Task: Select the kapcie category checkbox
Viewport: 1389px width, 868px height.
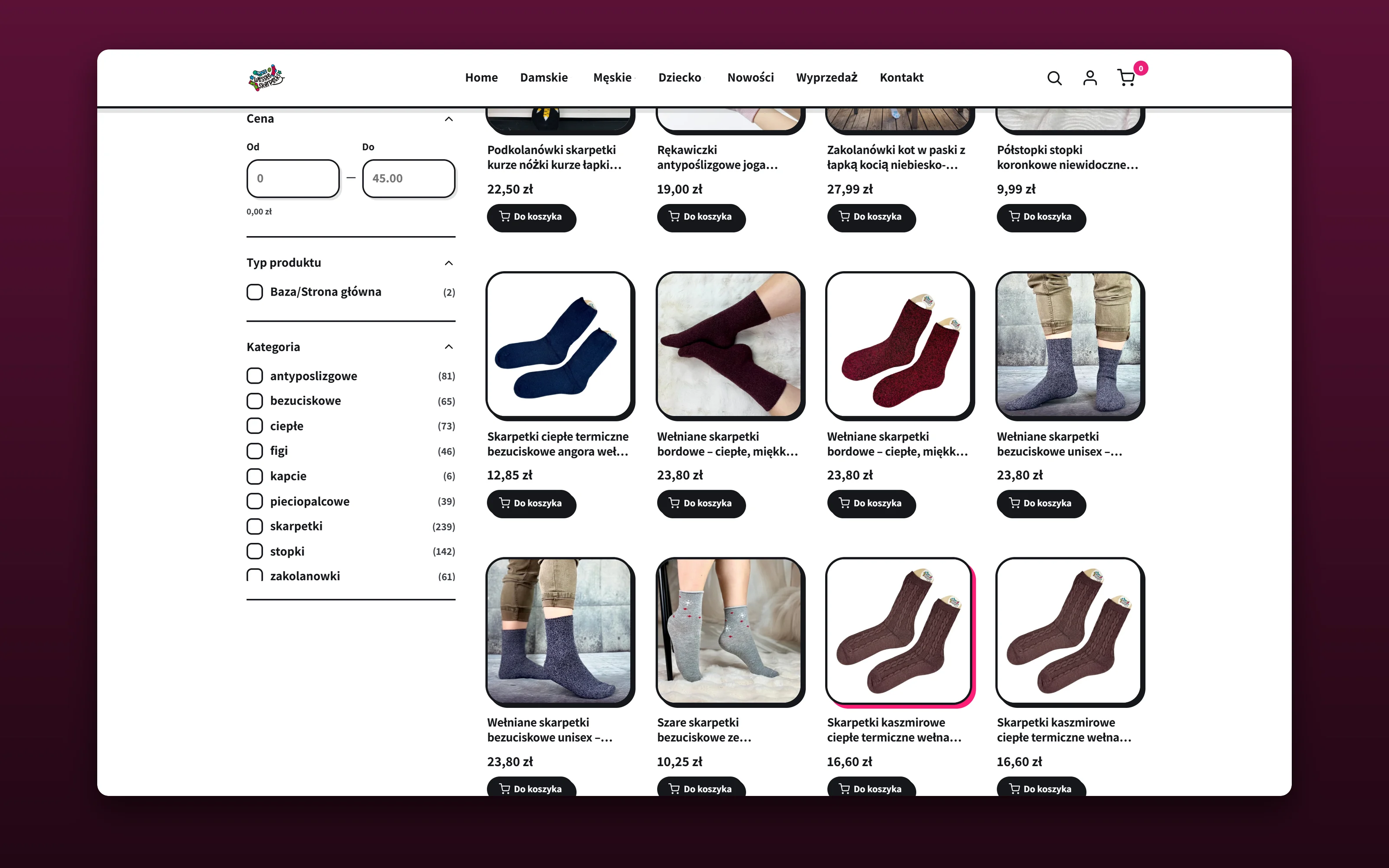Action: 255,476
